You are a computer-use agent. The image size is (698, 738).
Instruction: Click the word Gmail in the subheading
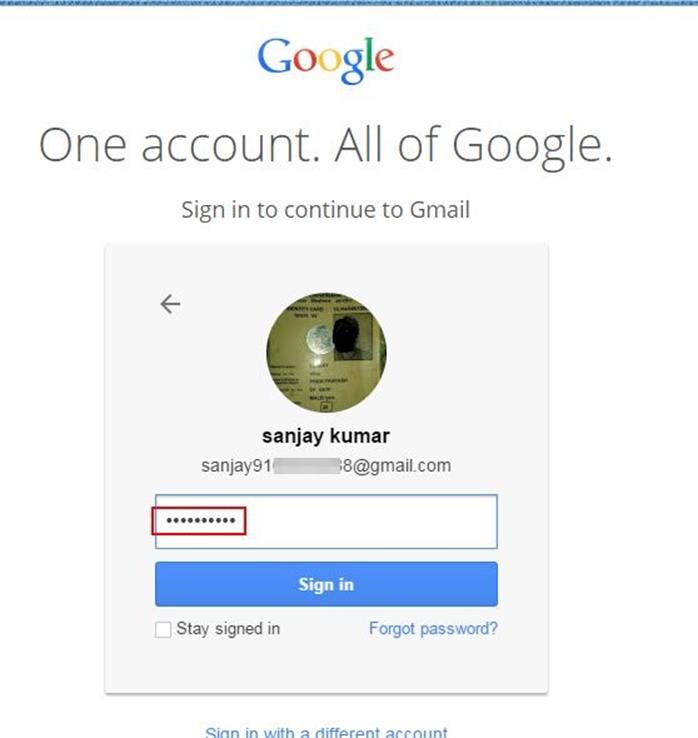(x=440, y=210)
